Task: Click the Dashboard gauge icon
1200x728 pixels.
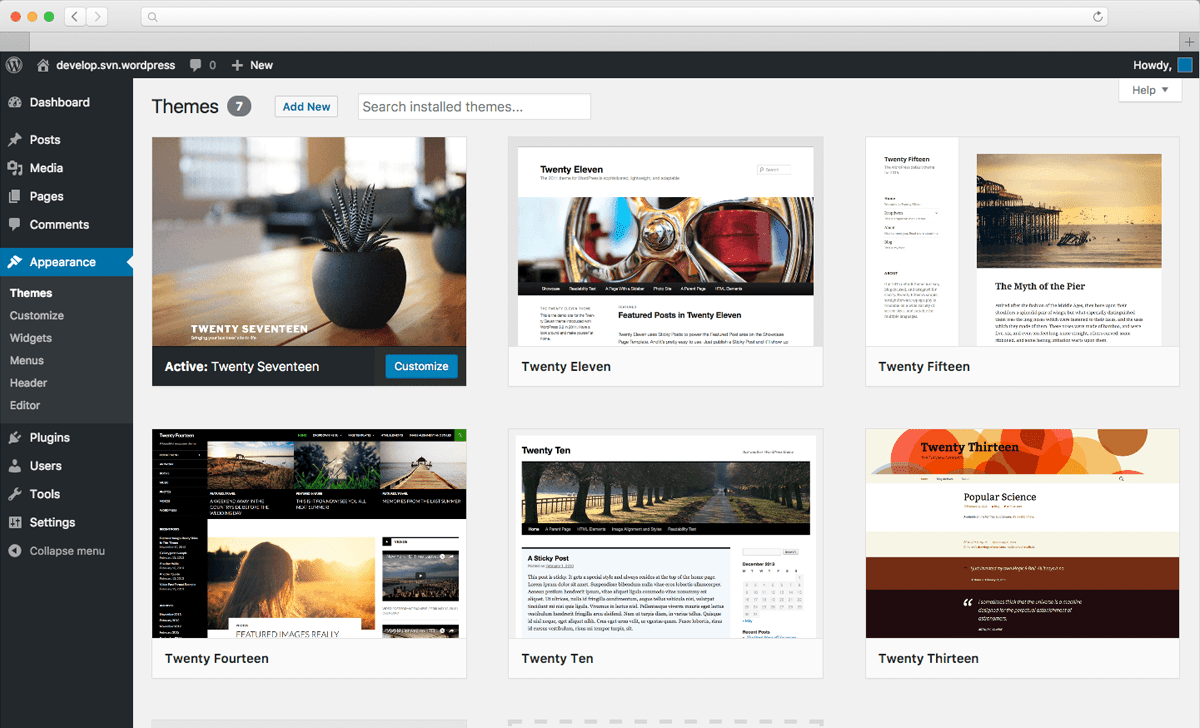Action: point(15,102)
